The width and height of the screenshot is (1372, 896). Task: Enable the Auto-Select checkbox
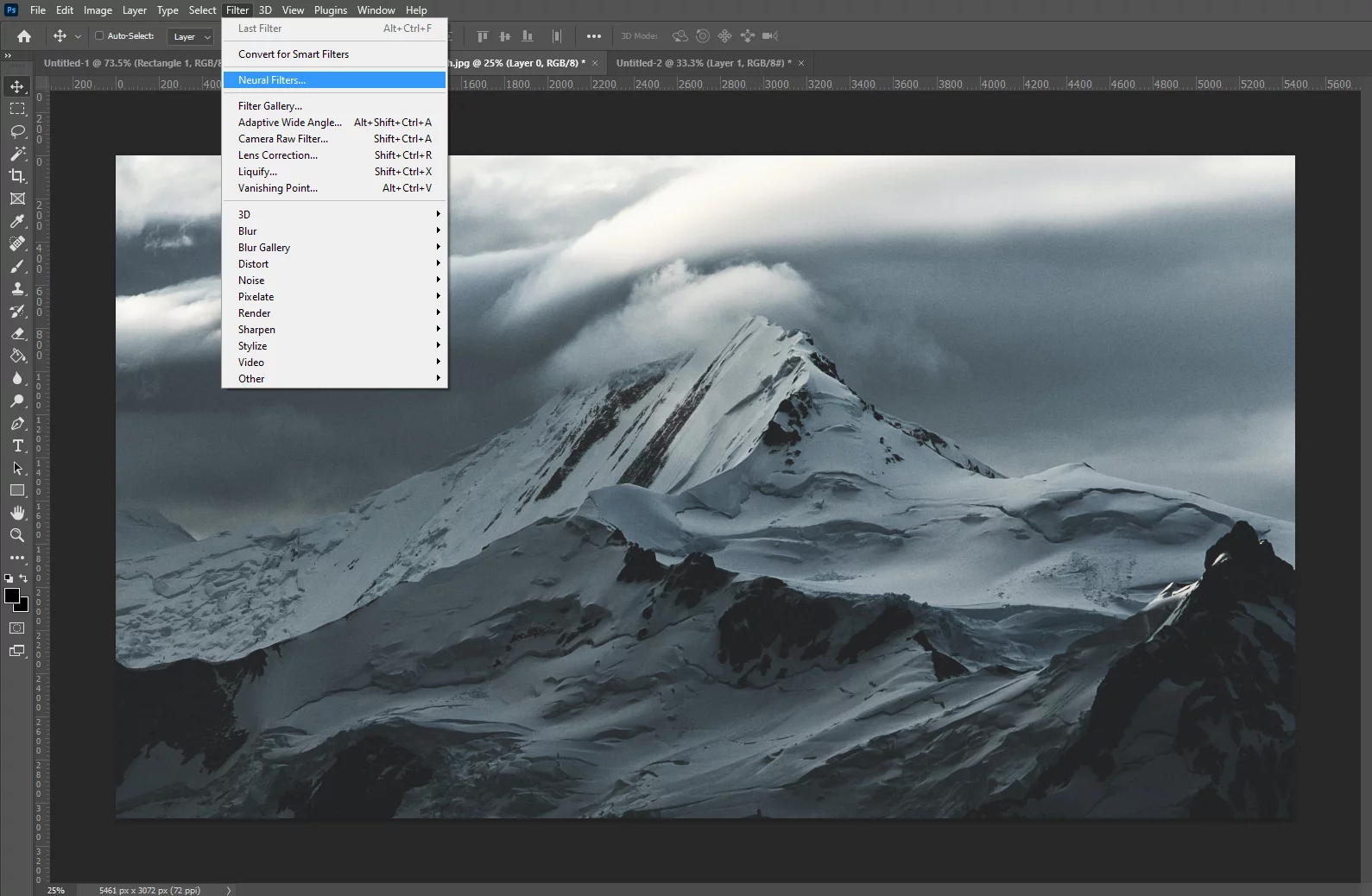pyautogui.click(x=99, y=36)
